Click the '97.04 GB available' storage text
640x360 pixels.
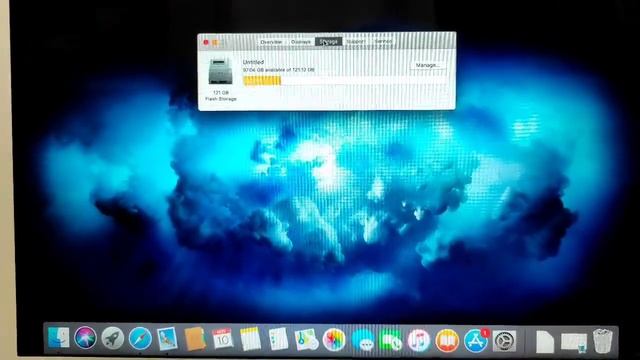(279, 70)
